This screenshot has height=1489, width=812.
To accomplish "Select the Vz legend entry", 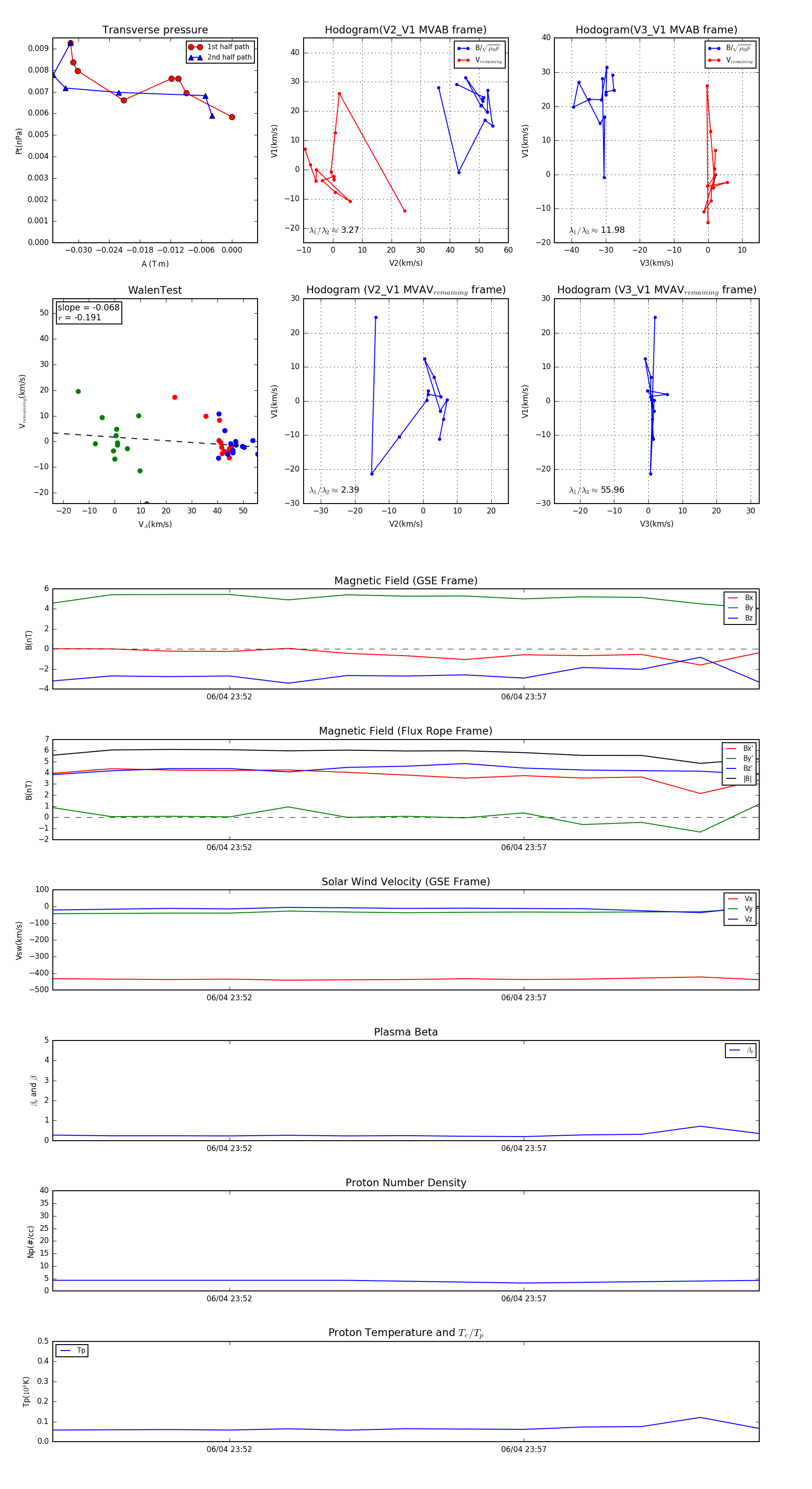I will pos(740,919).
